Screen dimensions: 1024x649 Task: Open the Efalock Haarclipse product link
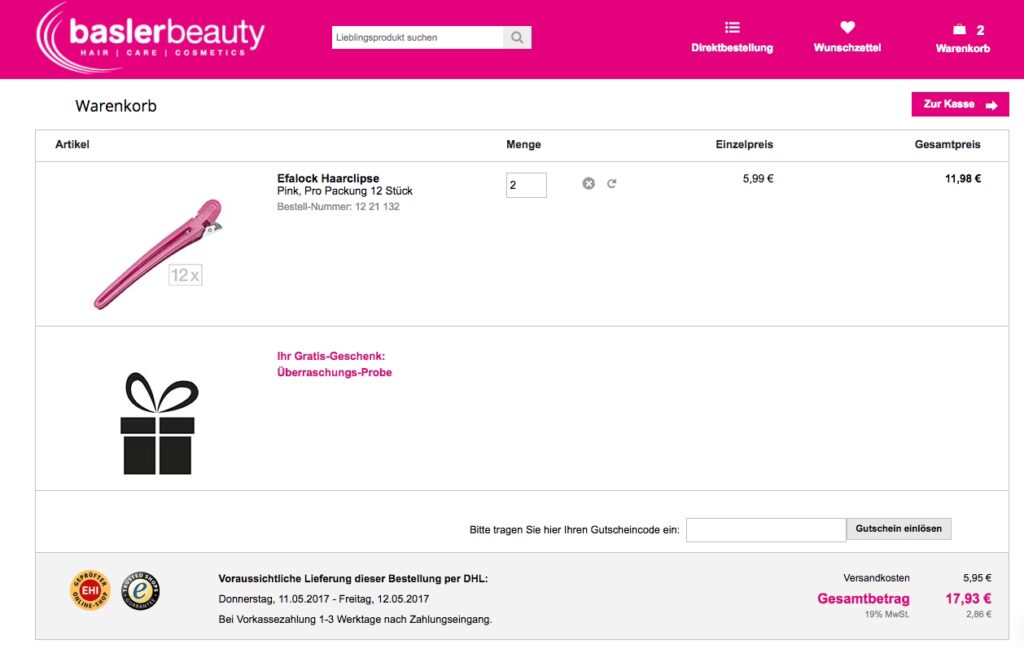coord(328,179)
